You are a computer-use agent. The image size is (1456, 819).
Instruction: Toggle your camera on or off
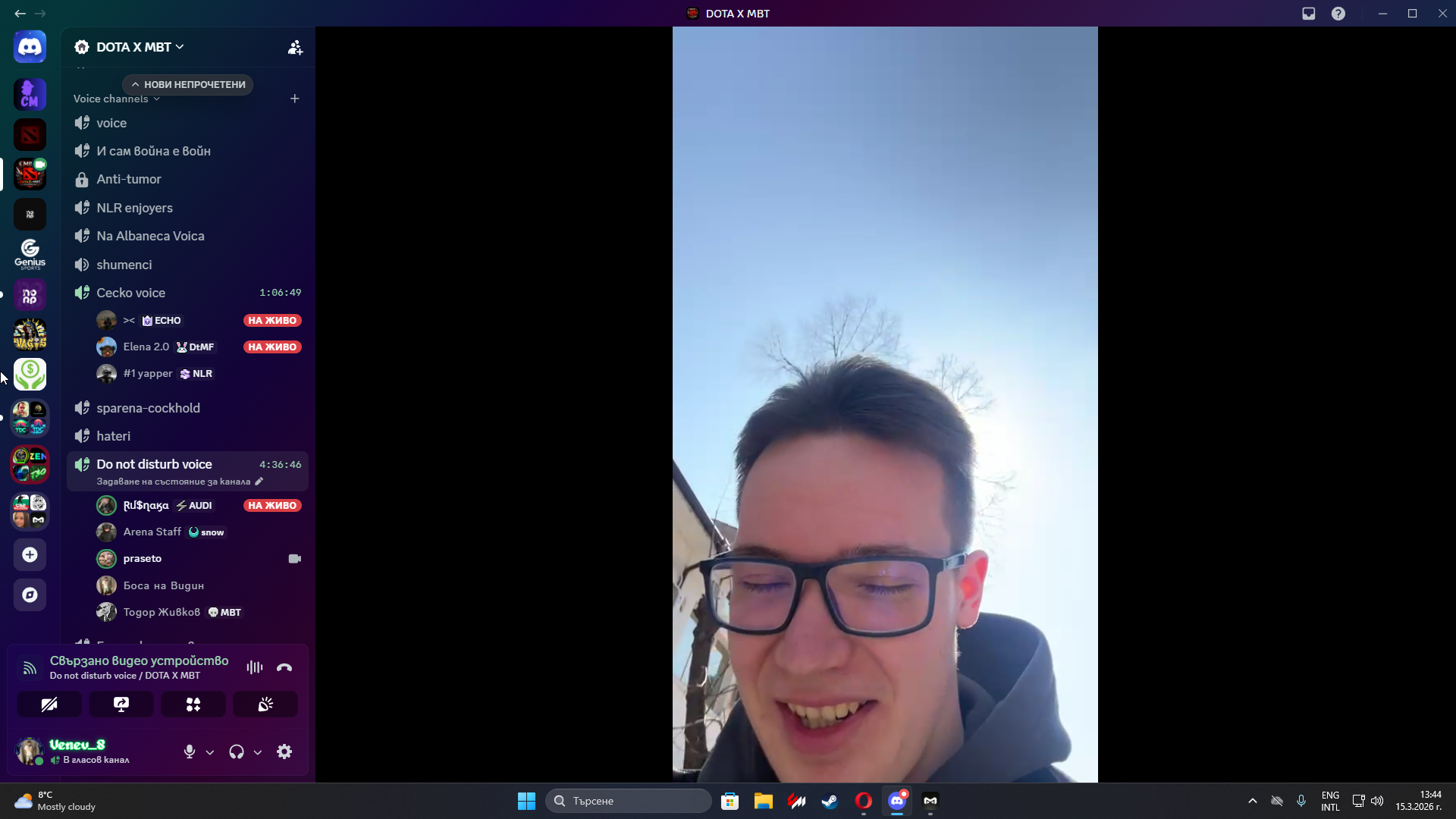point(49,704)
